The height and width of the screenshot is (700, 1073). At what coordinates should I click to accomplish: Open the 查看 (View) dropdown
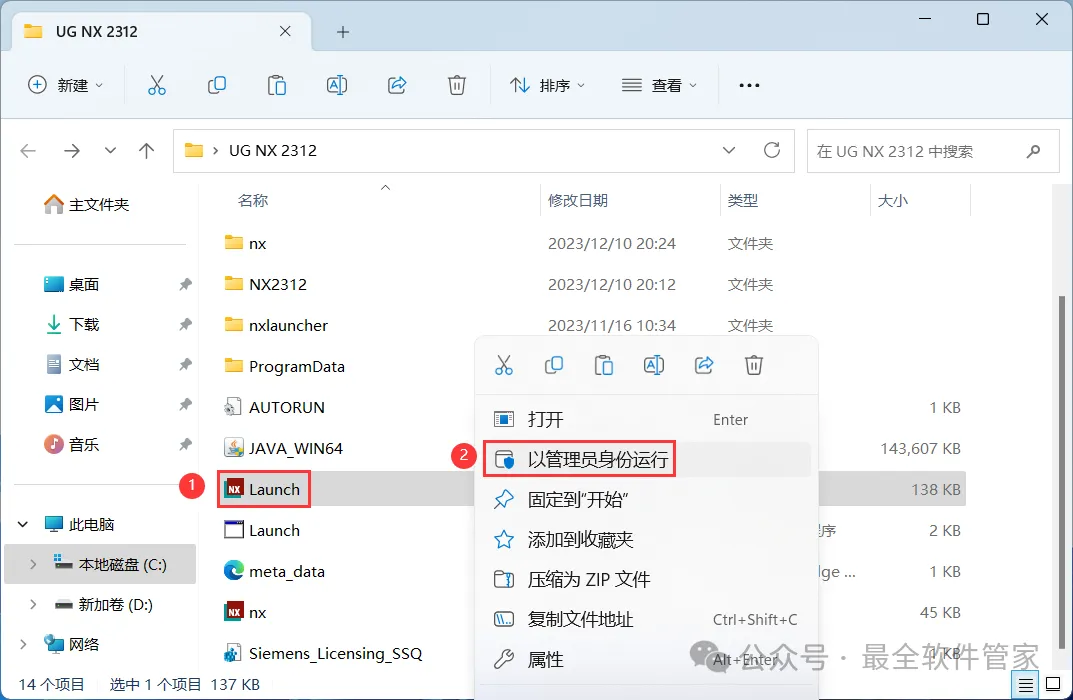point(660,85)
